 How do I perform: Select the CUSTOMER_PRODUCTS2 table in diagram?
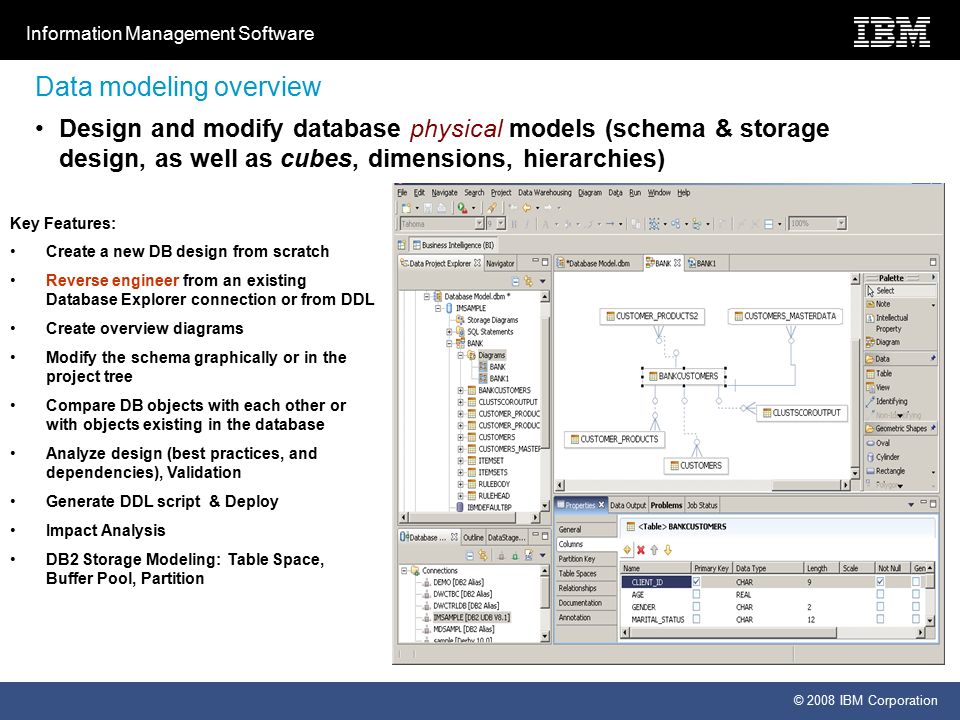[x=652, y=316]
